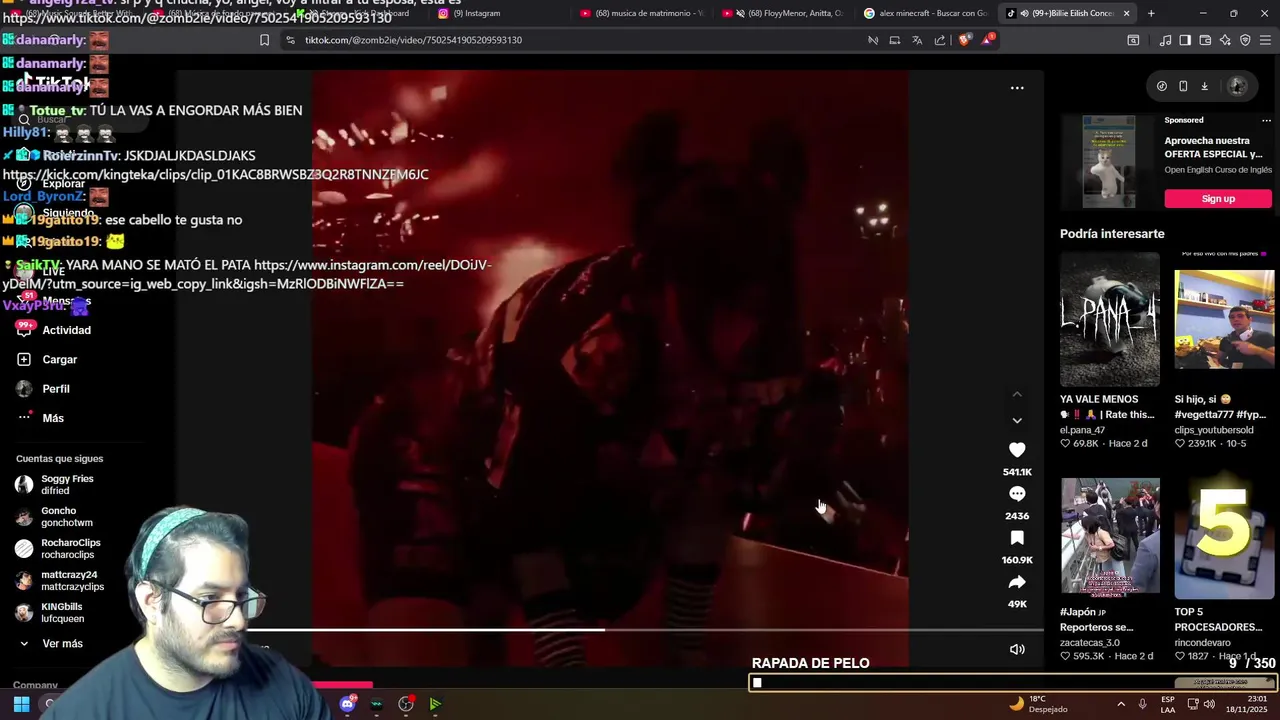Open the browser hamburger main menu
Image resolution: width=1280 pixels, height=720 pixels.
click(x=1265, y=40)
